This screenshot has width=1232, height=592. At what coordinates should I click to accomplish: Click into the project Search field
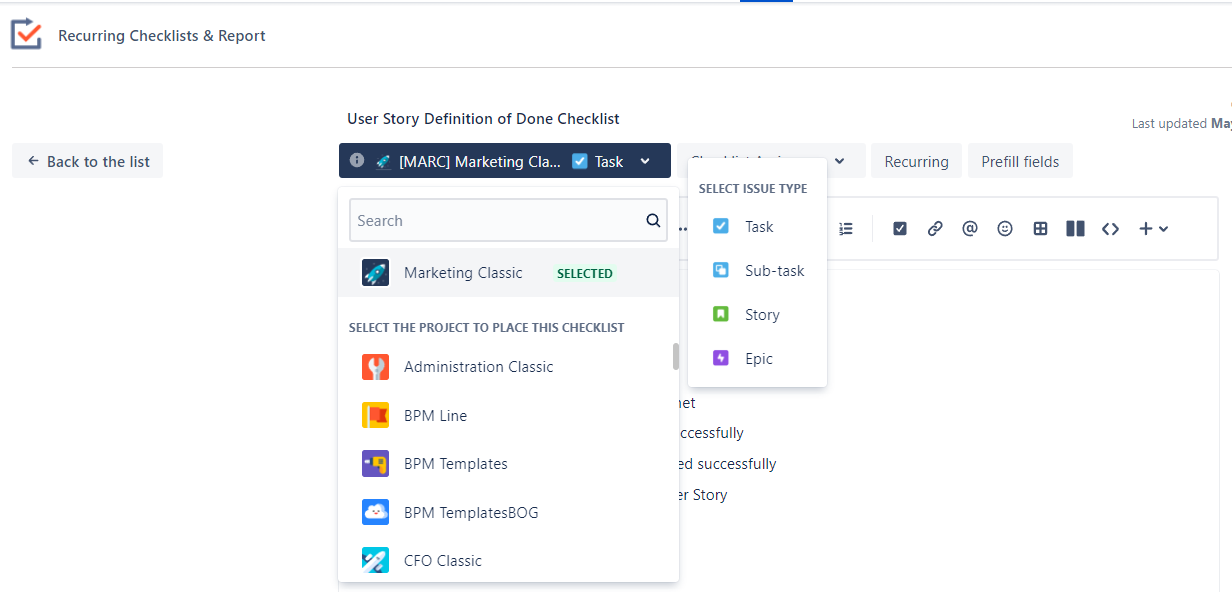point(508,220)
